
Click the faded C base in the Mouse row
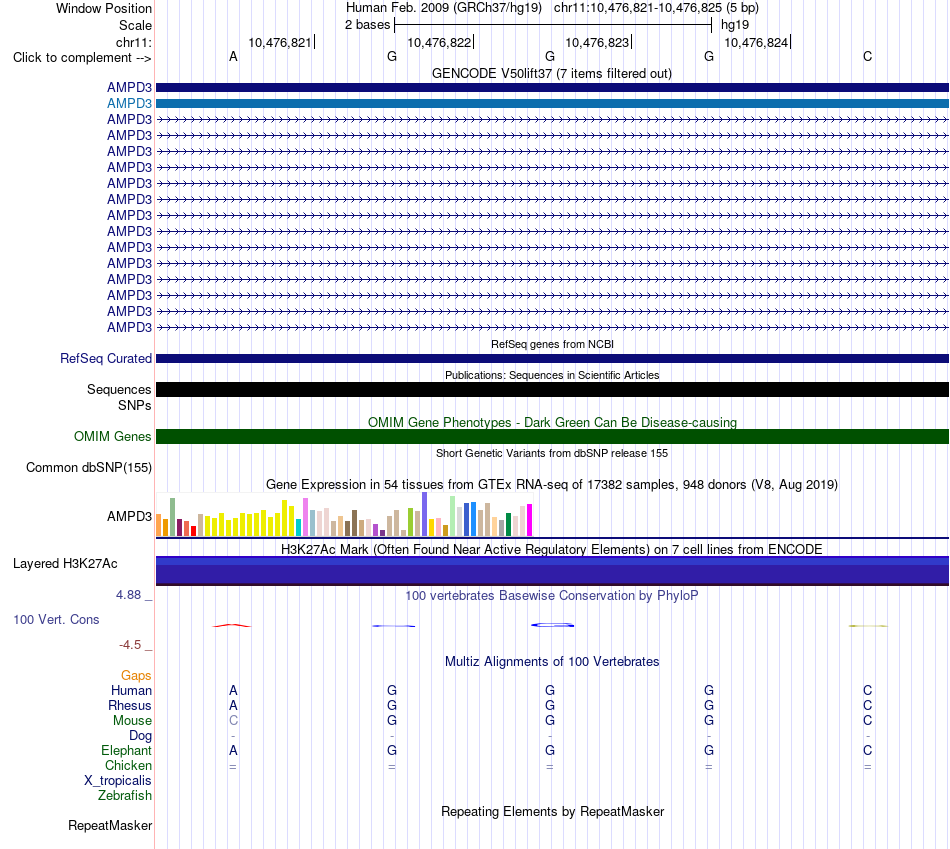[x=233, y=721]
